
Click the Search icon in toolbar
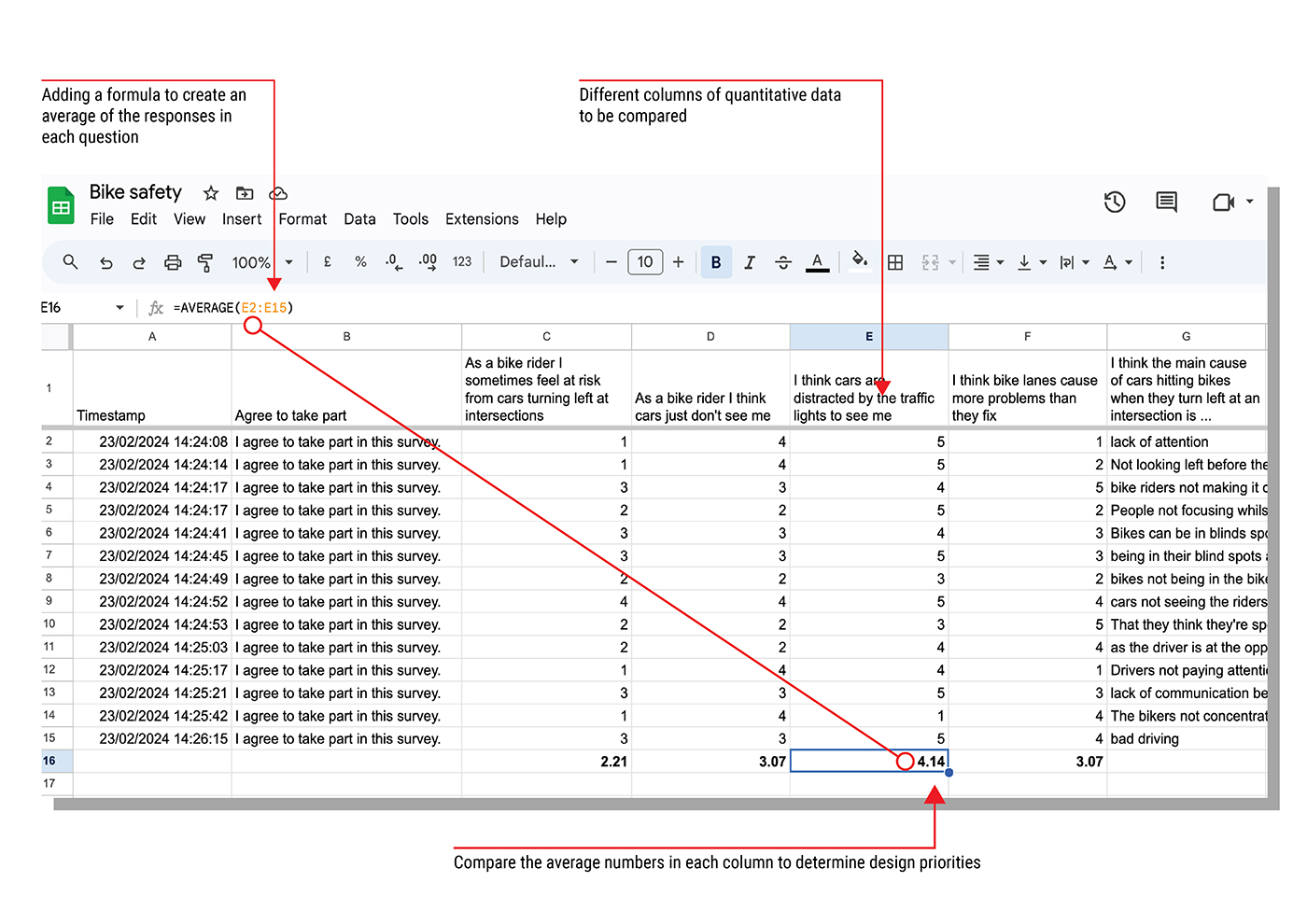[x=70, y=262]
